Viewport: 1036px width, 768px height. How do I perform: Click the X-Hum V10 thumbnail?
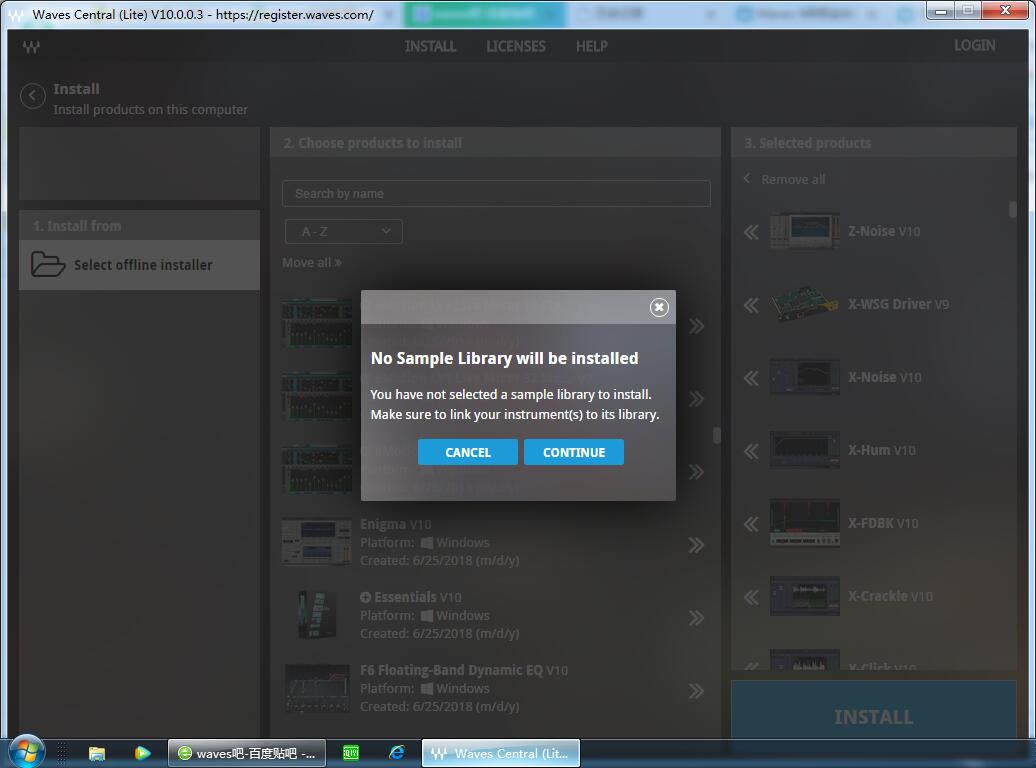pos(805,450)
